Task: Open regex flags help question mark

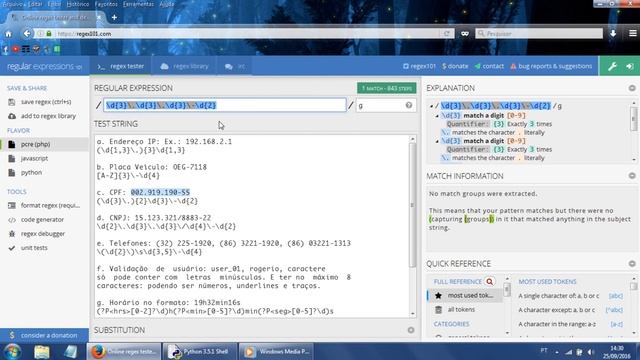Action: (x=409, y=105)
